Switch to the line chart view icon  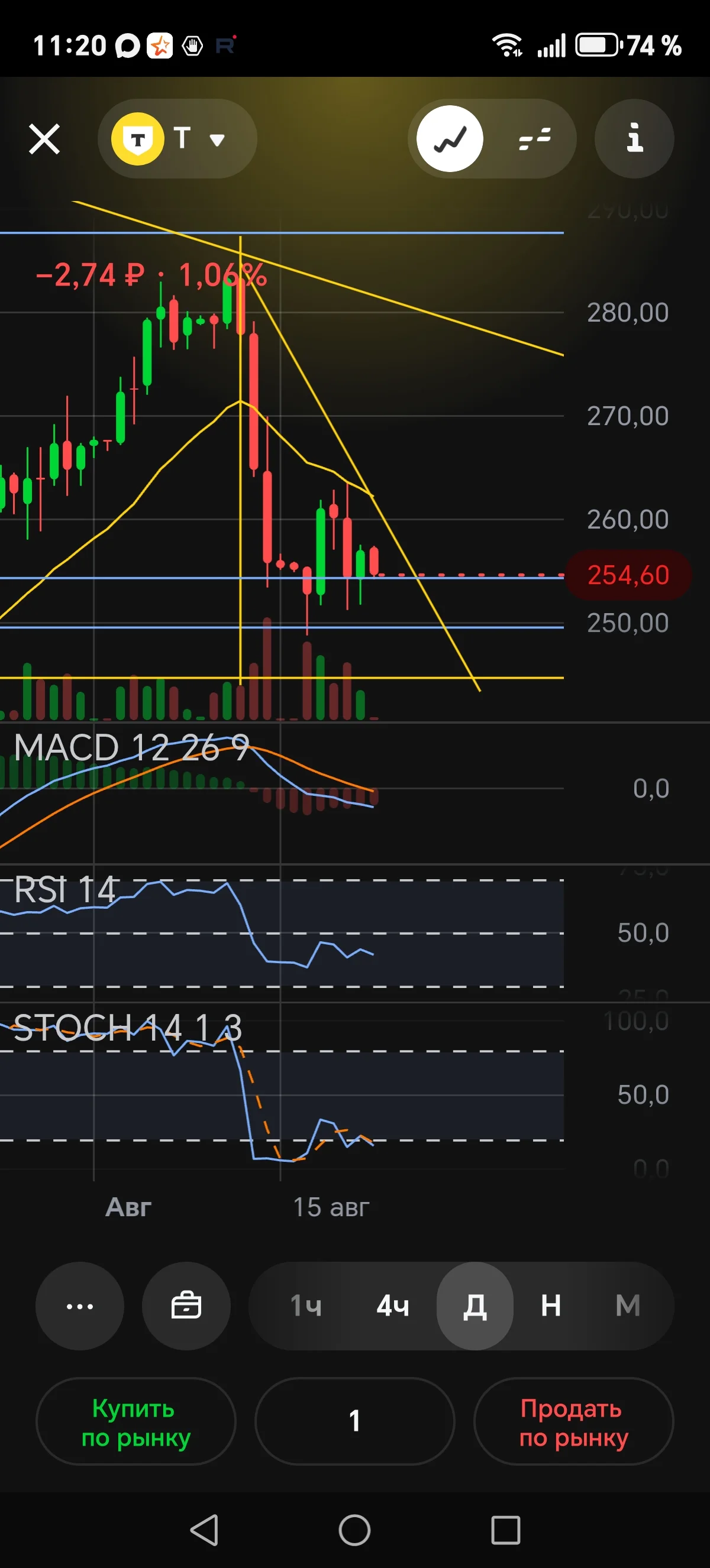click(x=450, y=139)
